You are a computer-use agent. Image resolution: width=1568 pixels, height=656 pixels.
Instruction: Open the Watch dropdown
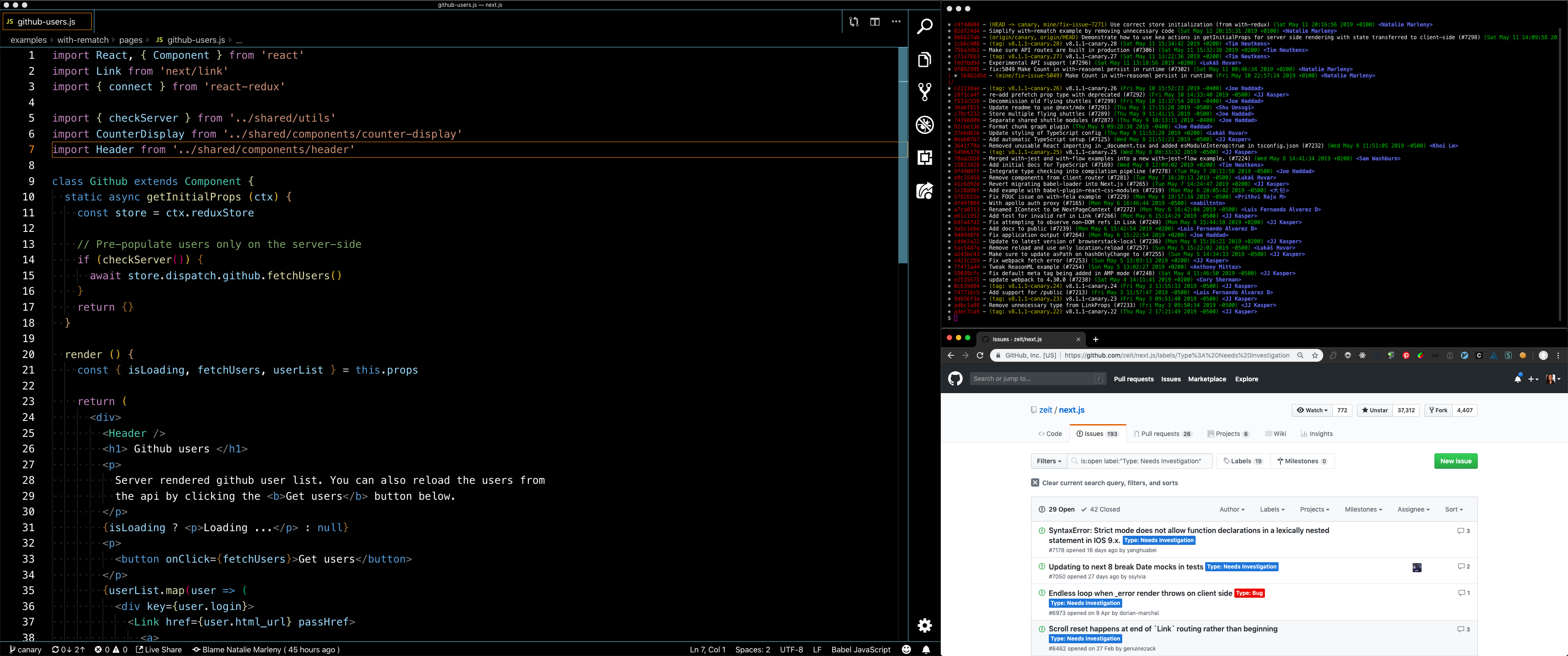tap(1312, 410)
